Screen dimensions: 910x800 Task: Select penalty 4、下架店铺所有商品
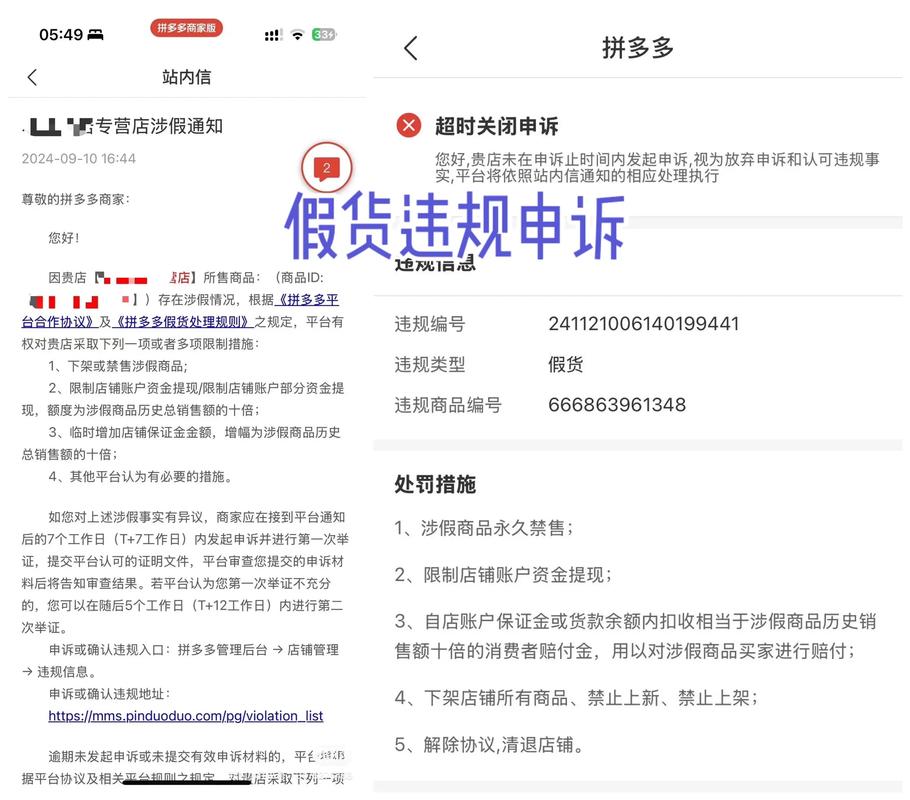click(576, 697)
